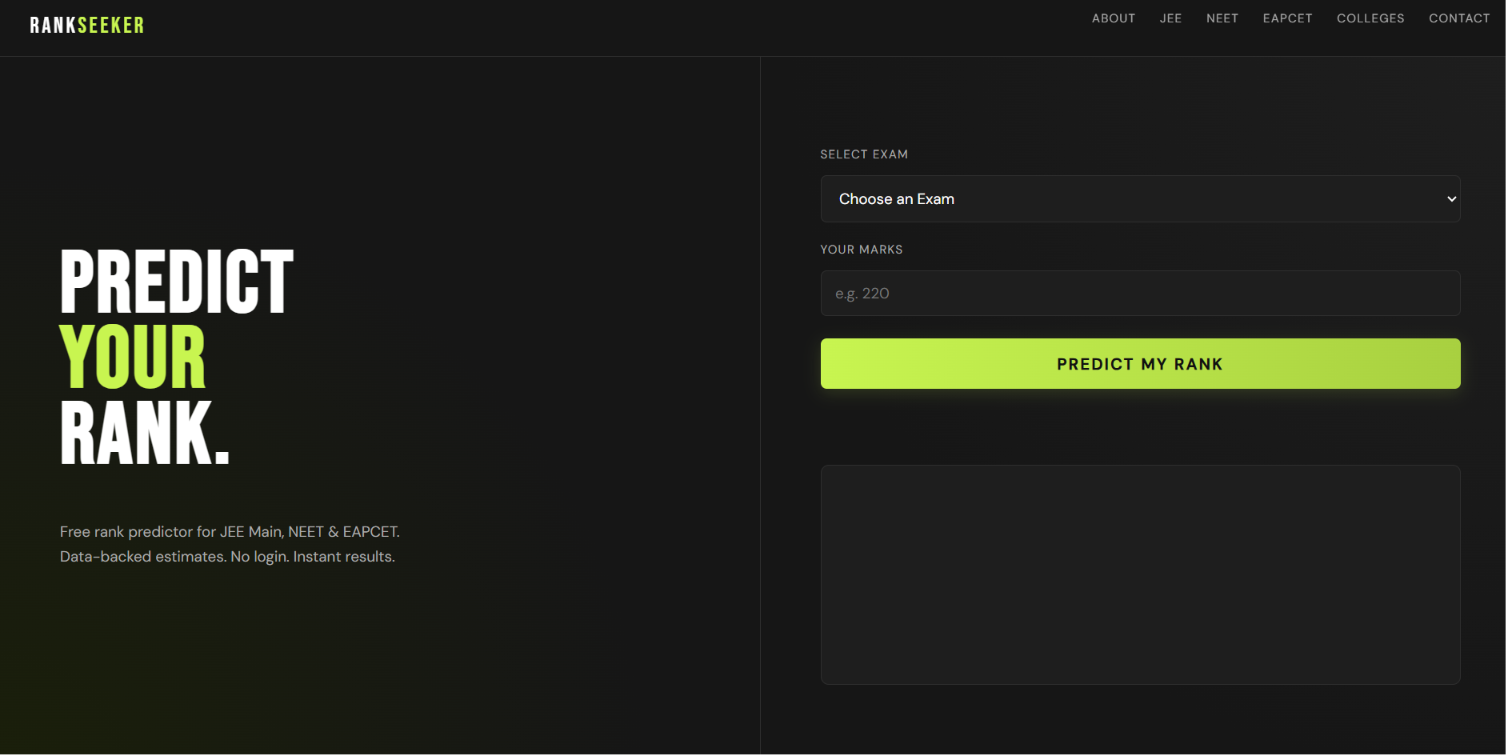
Task: Focus the Your Marks input field
Action: coord(1140,293)
